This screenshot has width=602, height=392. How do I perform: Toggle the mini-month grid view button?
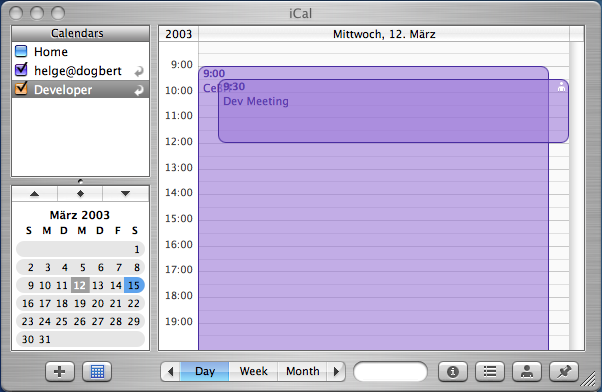[97, 372]
